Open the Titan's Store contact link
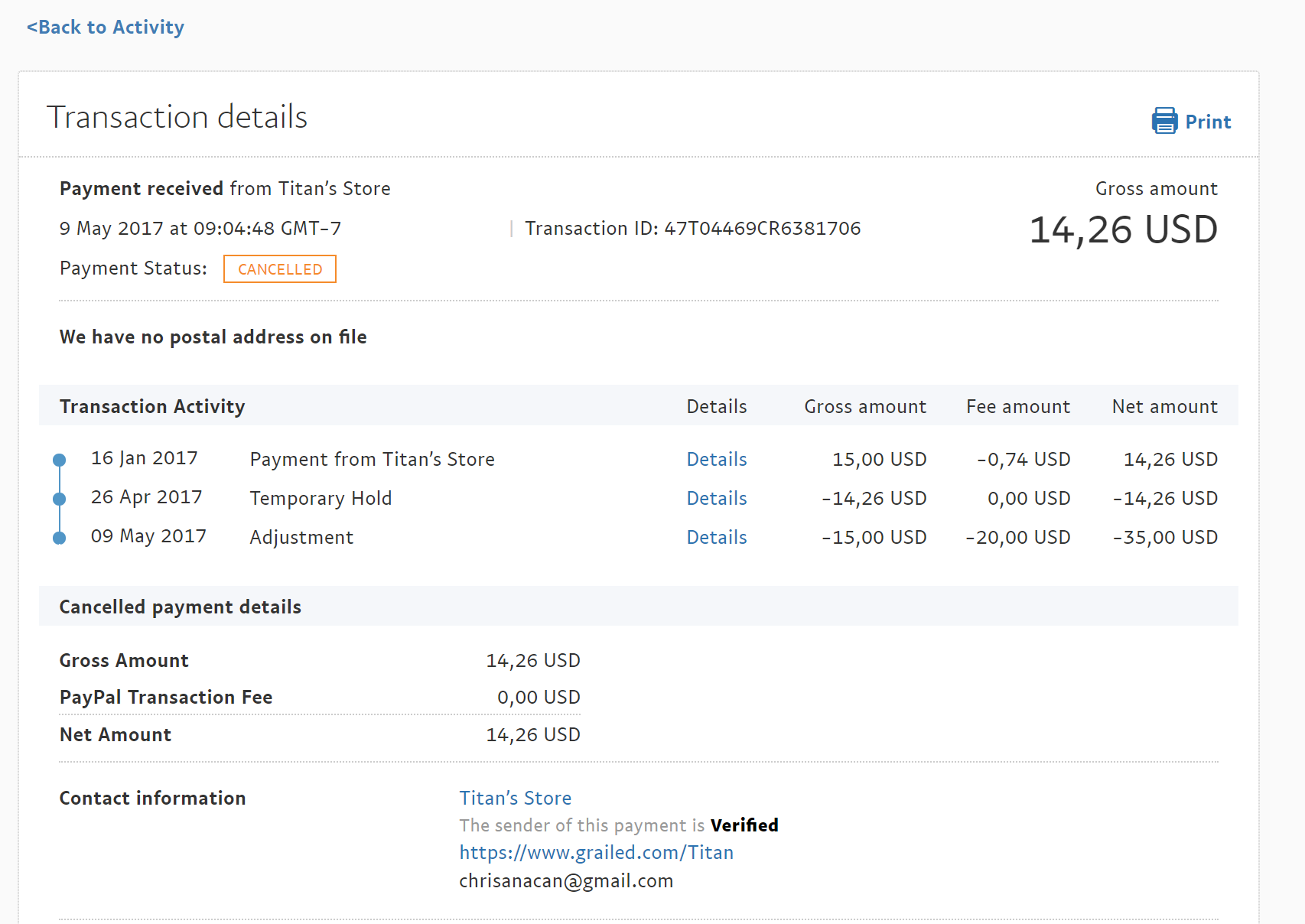The image size is (1305, 924). pos(515,798)
